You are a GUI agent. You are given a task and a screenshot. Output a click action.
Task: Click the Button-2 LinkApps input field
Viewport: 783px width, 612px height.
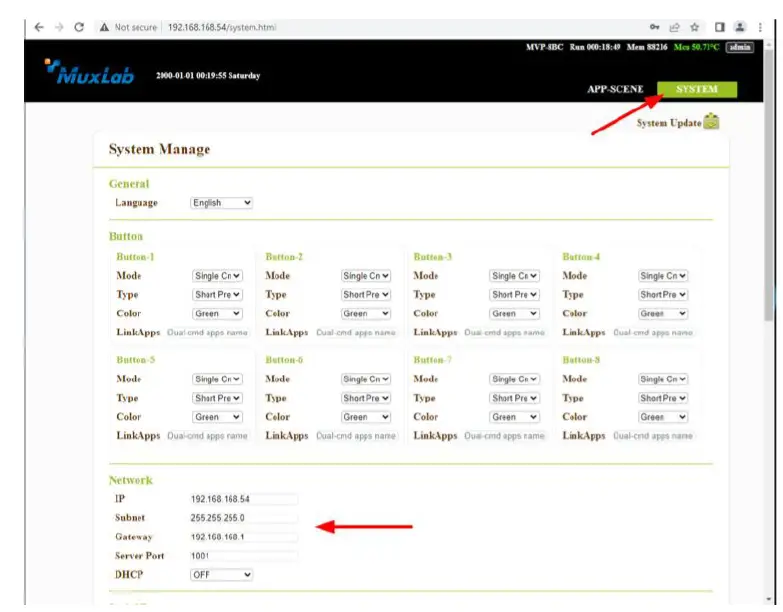[356, 332]
